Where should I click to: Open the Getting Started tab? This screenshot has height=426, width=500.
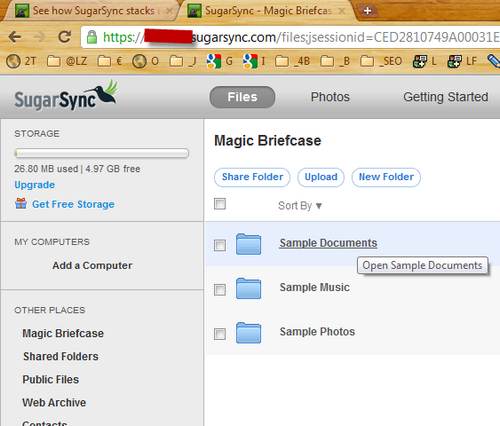point(446,97)
